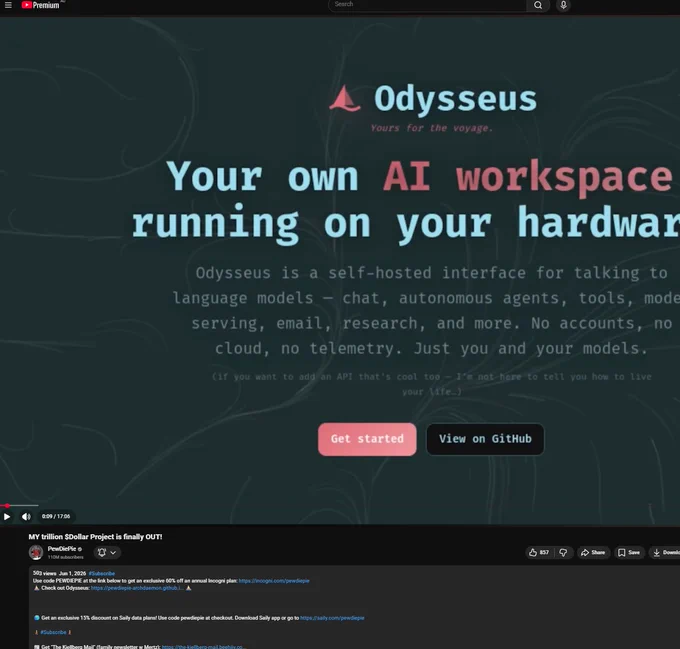Click the 'Yours for the voyage.' tagline
Viewport: 680px width, 649px height.
pyautogui.click(x=432, y=128)
